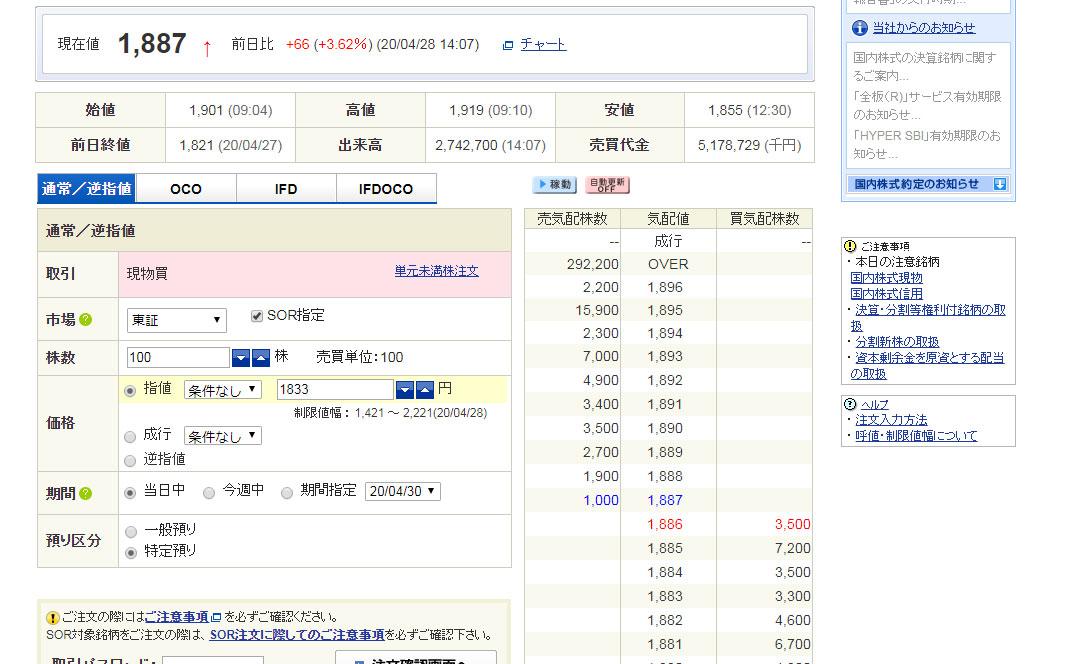Image resolution: width=1085 pixels, height=664 pixels.
Task: Click the 1,893 ask price in the order book
Action: click(x=665, y=356)
